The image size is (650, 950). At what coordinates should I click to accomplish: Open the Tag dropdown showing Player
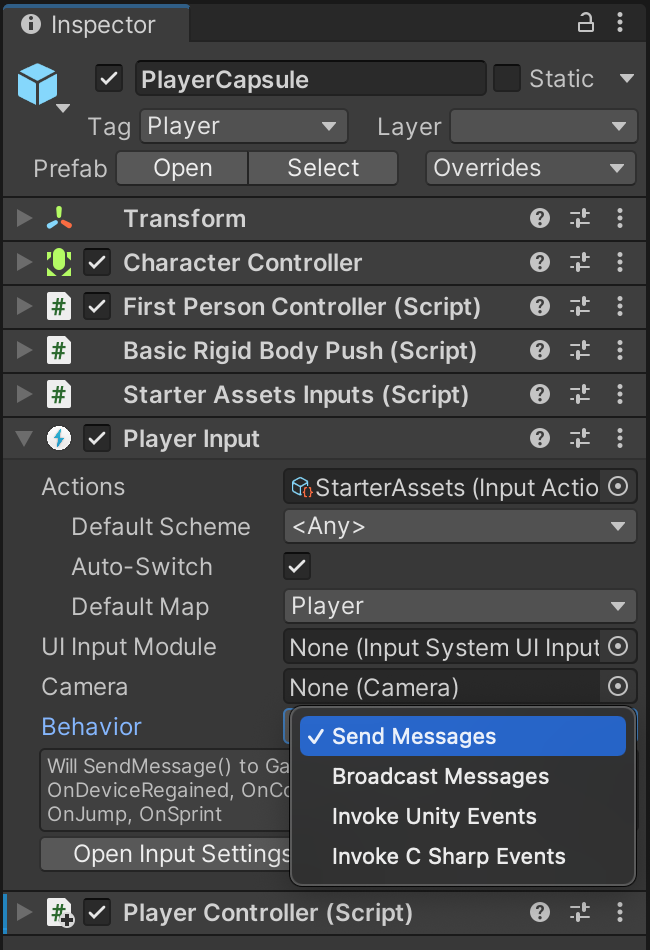click(x=243, y=127)
